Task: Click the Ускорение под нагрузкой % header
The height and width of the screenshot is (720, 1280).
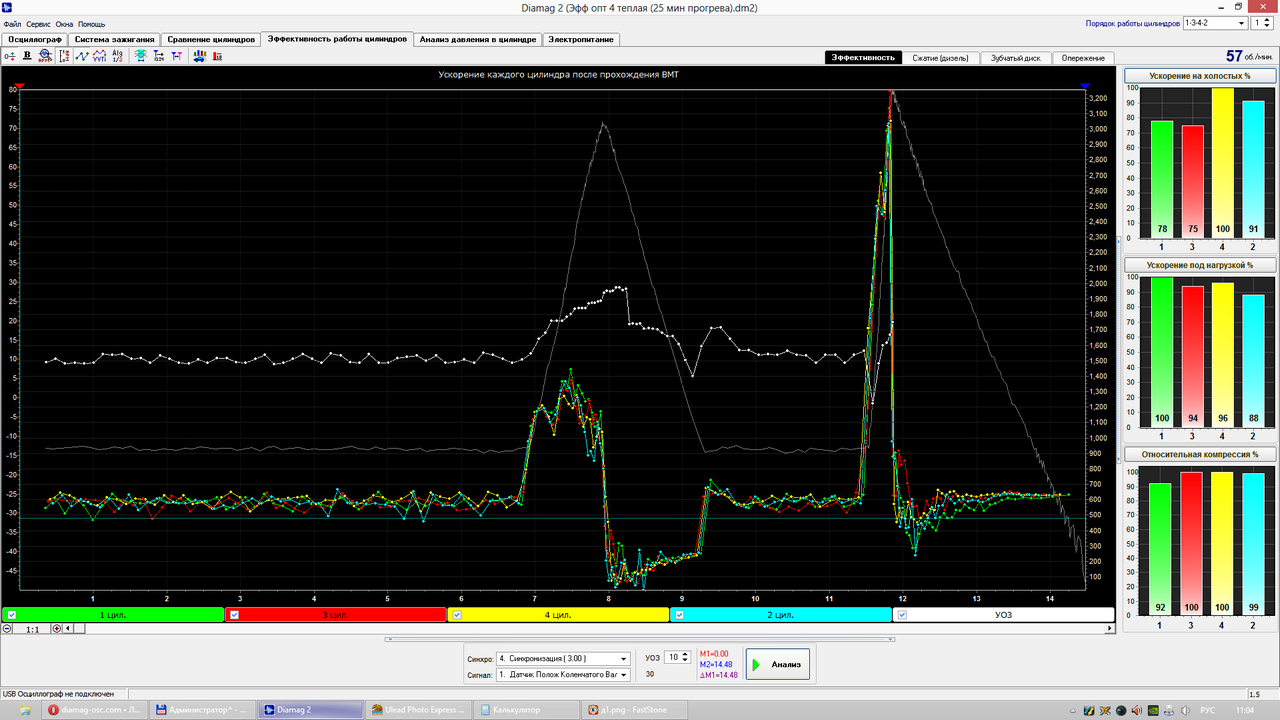Action: pyautogui.click(x=1199, y=264)
